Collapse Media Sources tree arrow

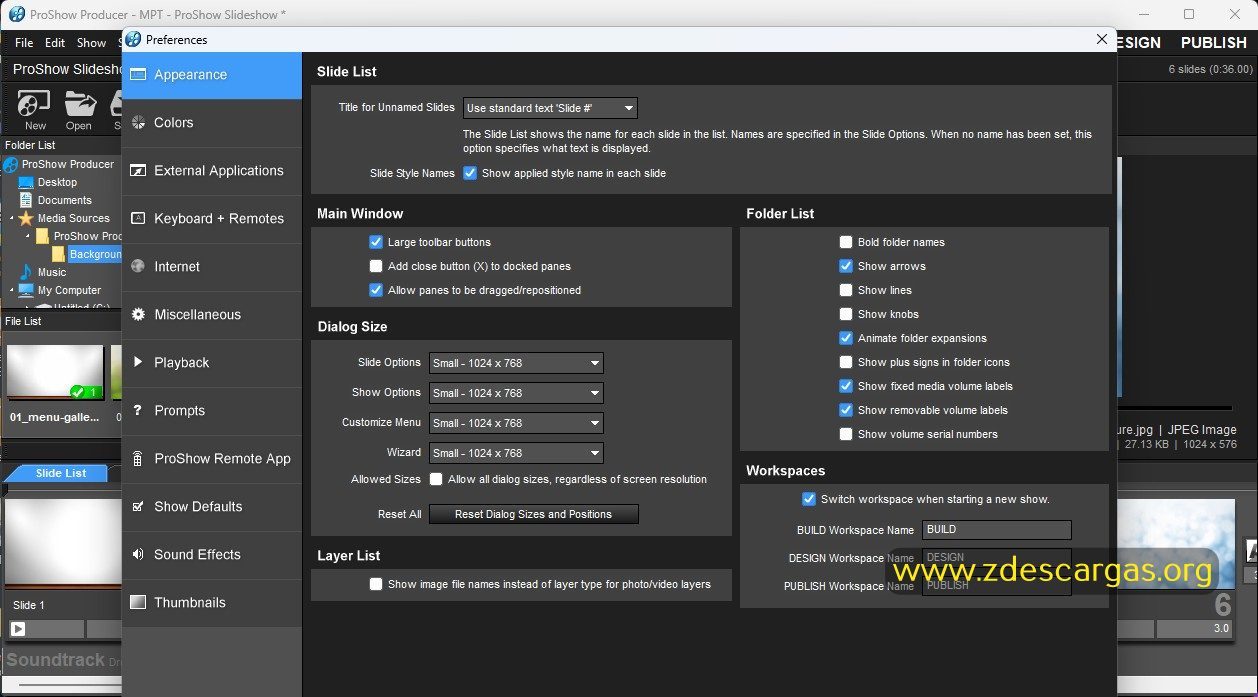(x=13, y=218)
